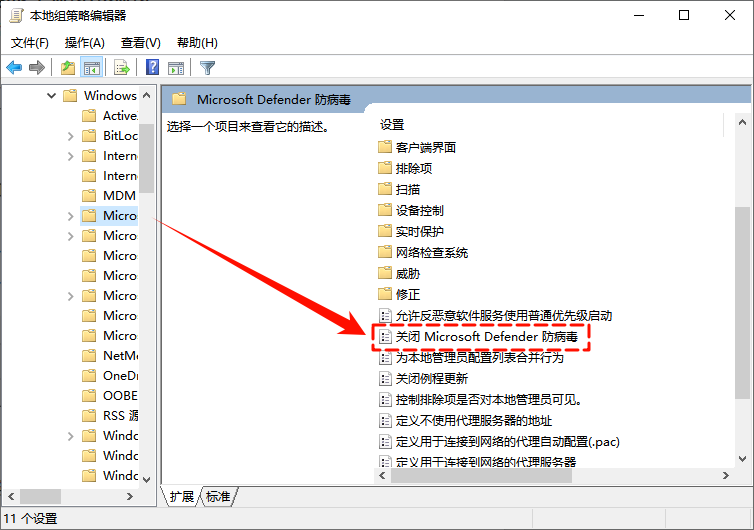Expand the first Intern tree folder

(71, 156)
